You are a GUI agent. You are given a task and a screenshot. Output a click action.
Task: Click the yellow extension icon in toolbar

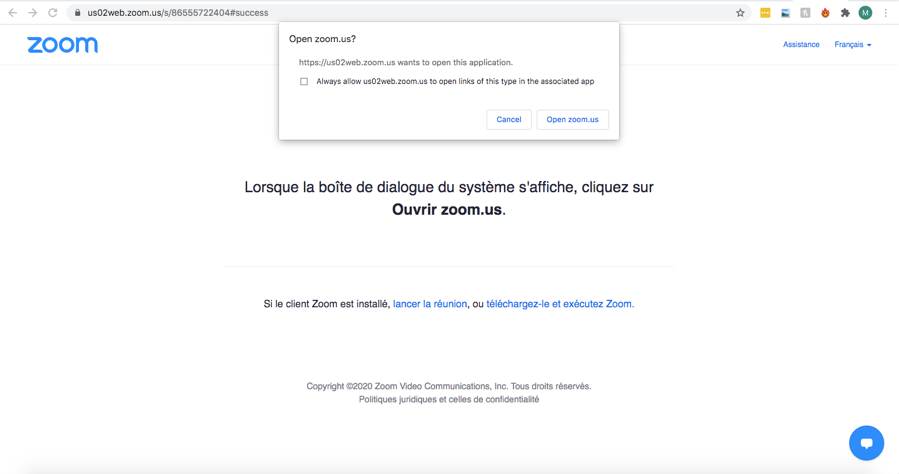pos(765,13)
